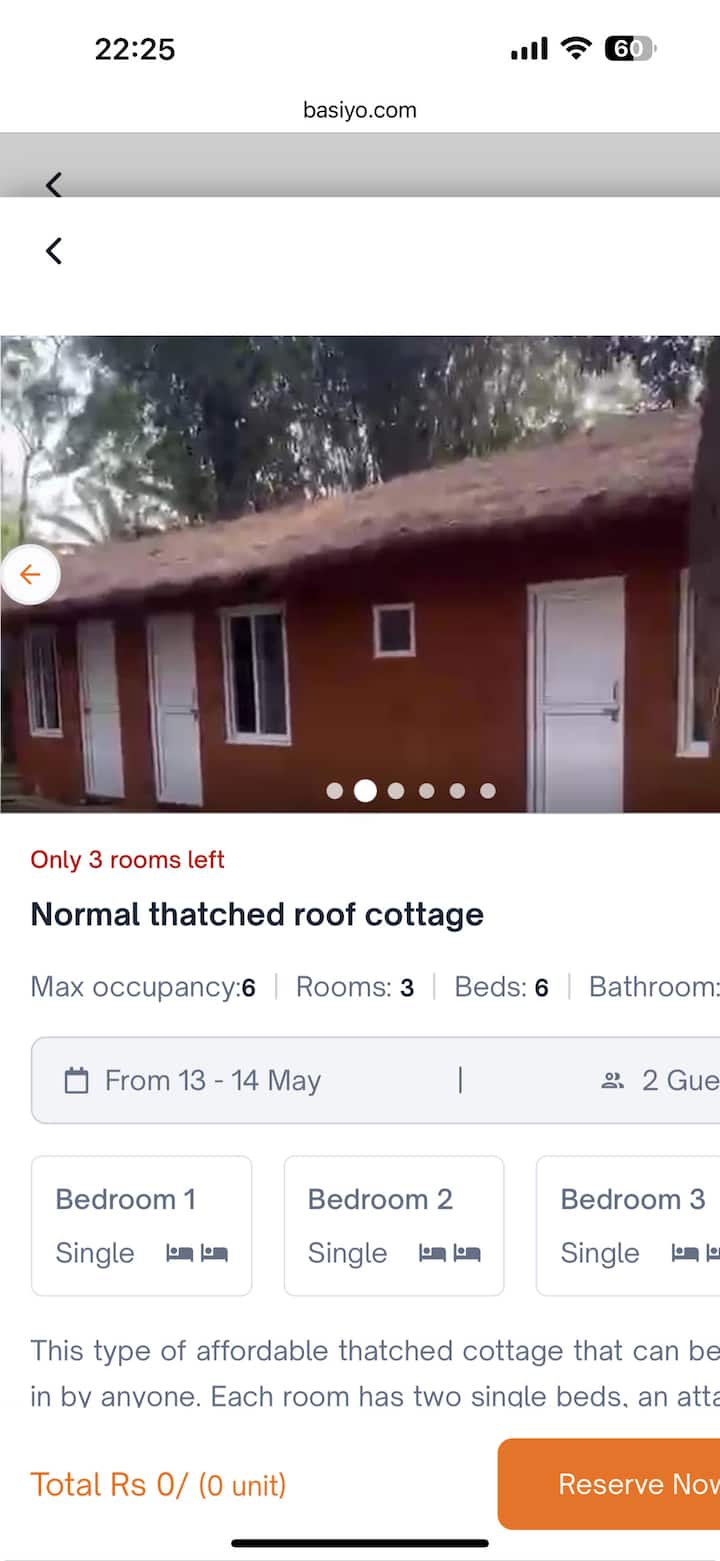Tap the guests people icon

coord(613,1080)
